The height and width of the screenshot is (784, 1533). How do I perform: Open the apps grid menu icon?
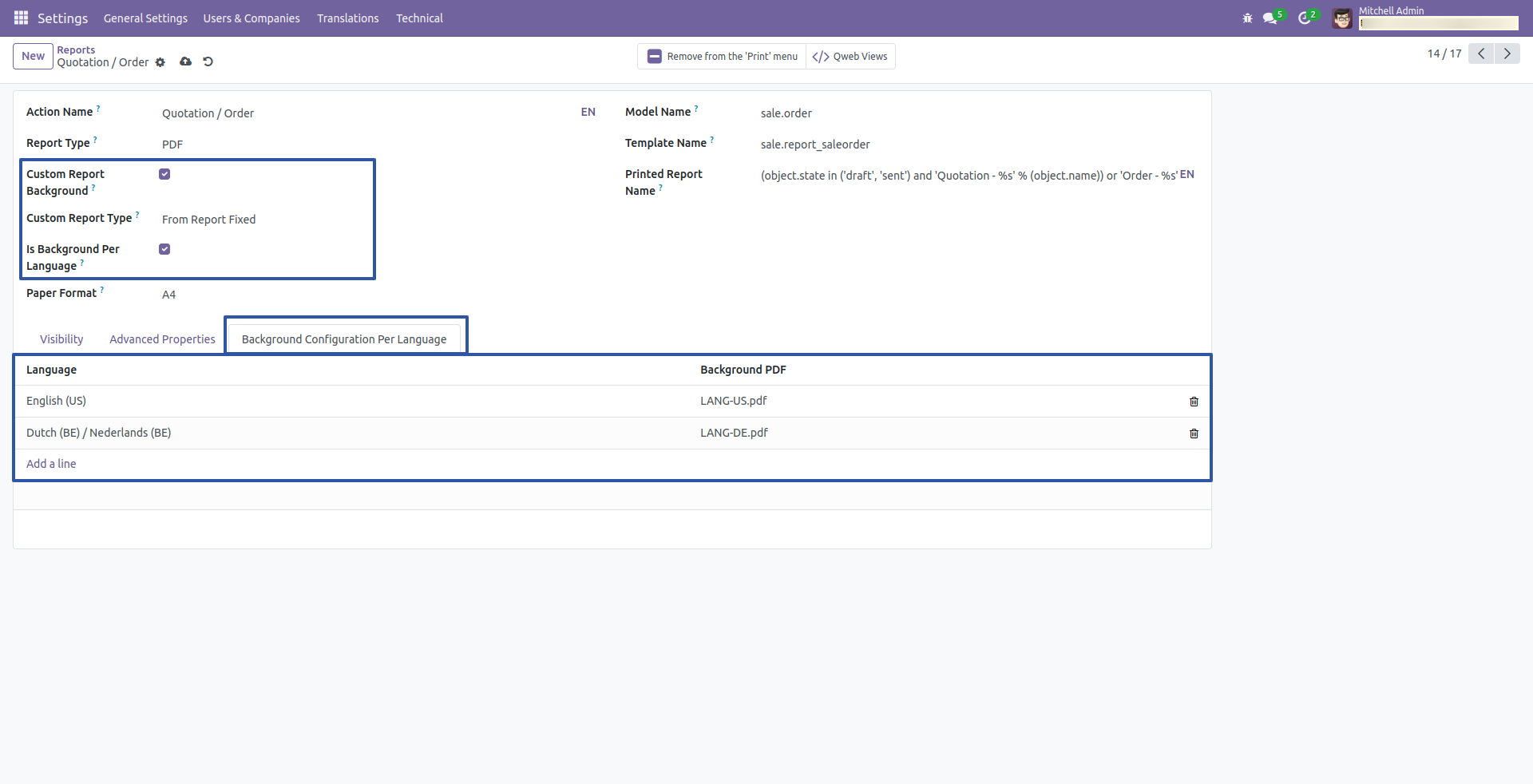pos(20,18)
